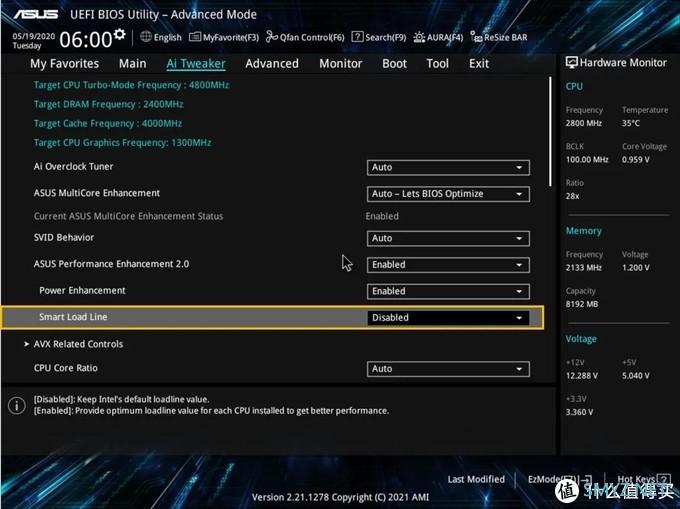Click Target CPU Graphics Frequency: 1300MHz

click(123, 143)
